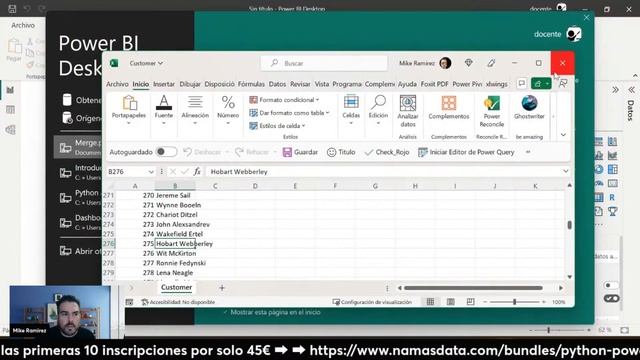640x360 pixels.
Task: Switch to the Dibujar ribbon tab
Action: [190, 84]
